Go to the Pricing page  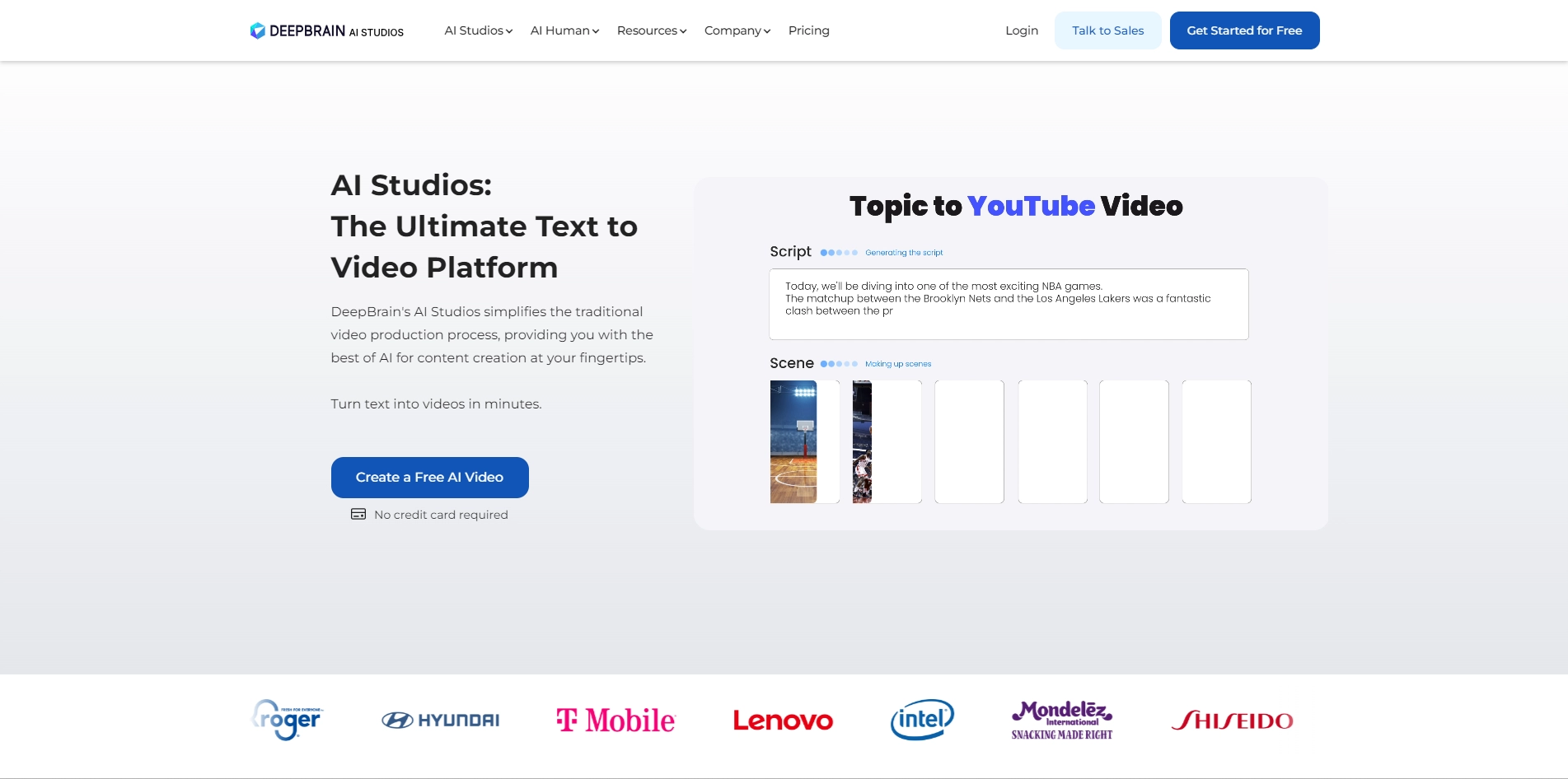[808, 30]
